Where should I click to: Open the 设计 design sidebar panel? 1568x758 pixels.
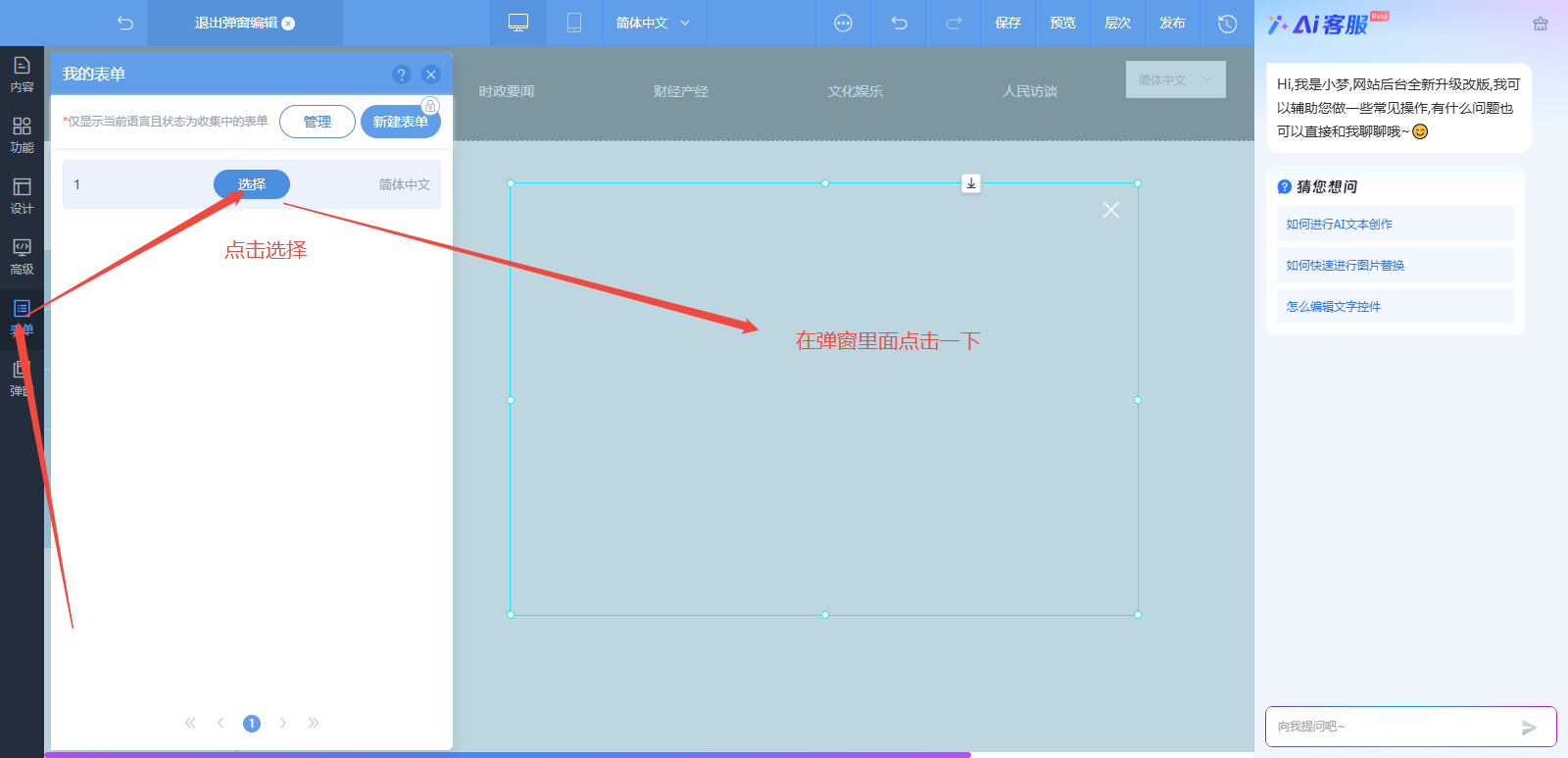tap(22, 196)
